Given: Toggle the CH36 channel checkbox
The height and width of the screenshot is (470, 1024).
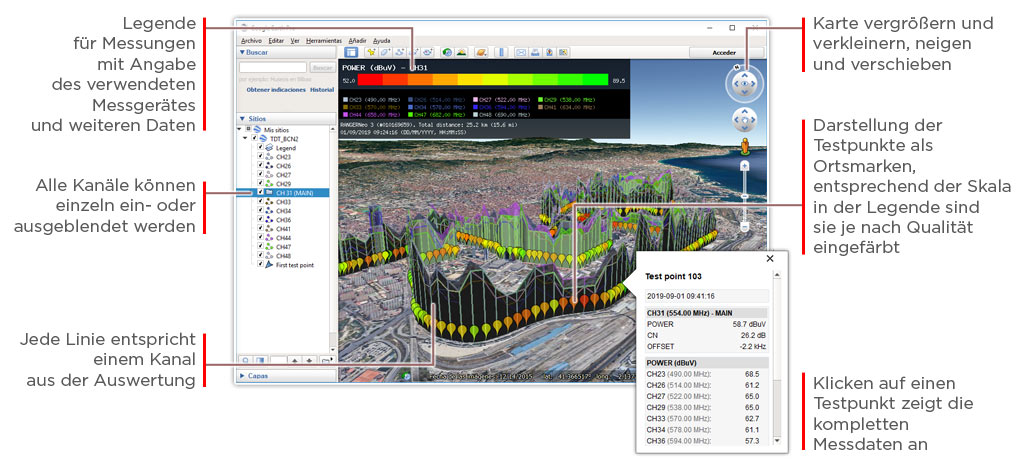Looking at the screenshot, I should [x=260, y=220].
